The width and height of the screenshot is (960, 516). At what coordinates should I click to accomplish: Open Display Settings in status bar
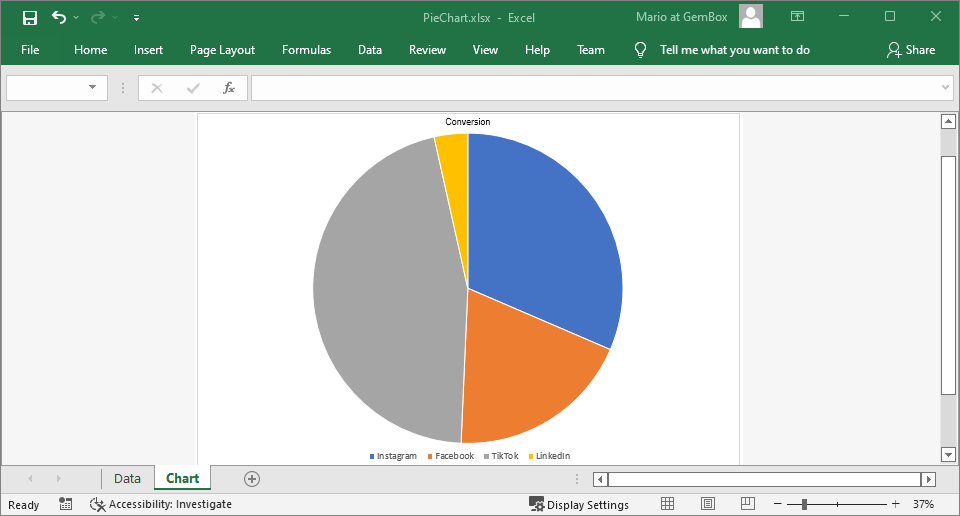(579, 504)
